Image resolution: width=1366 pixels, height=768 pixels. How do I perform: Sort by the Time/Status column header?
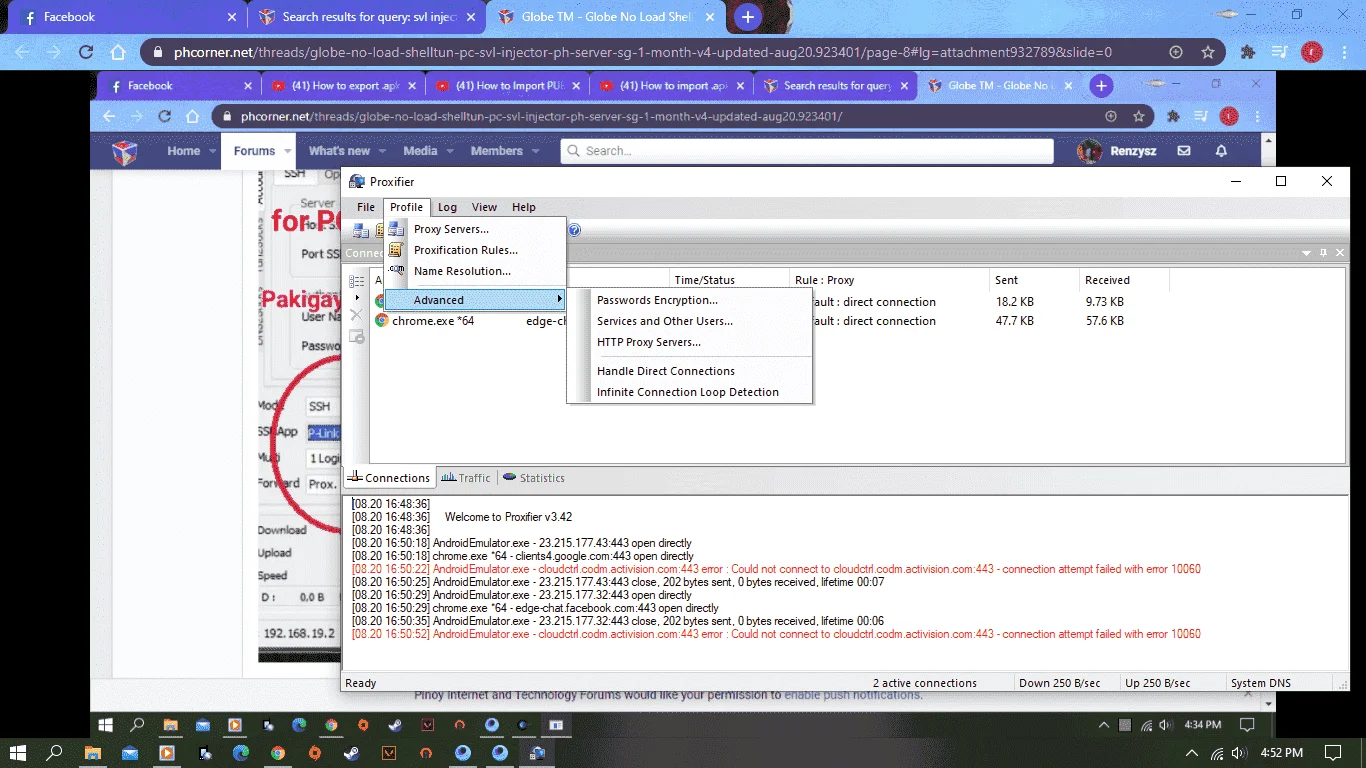[704, 280]
